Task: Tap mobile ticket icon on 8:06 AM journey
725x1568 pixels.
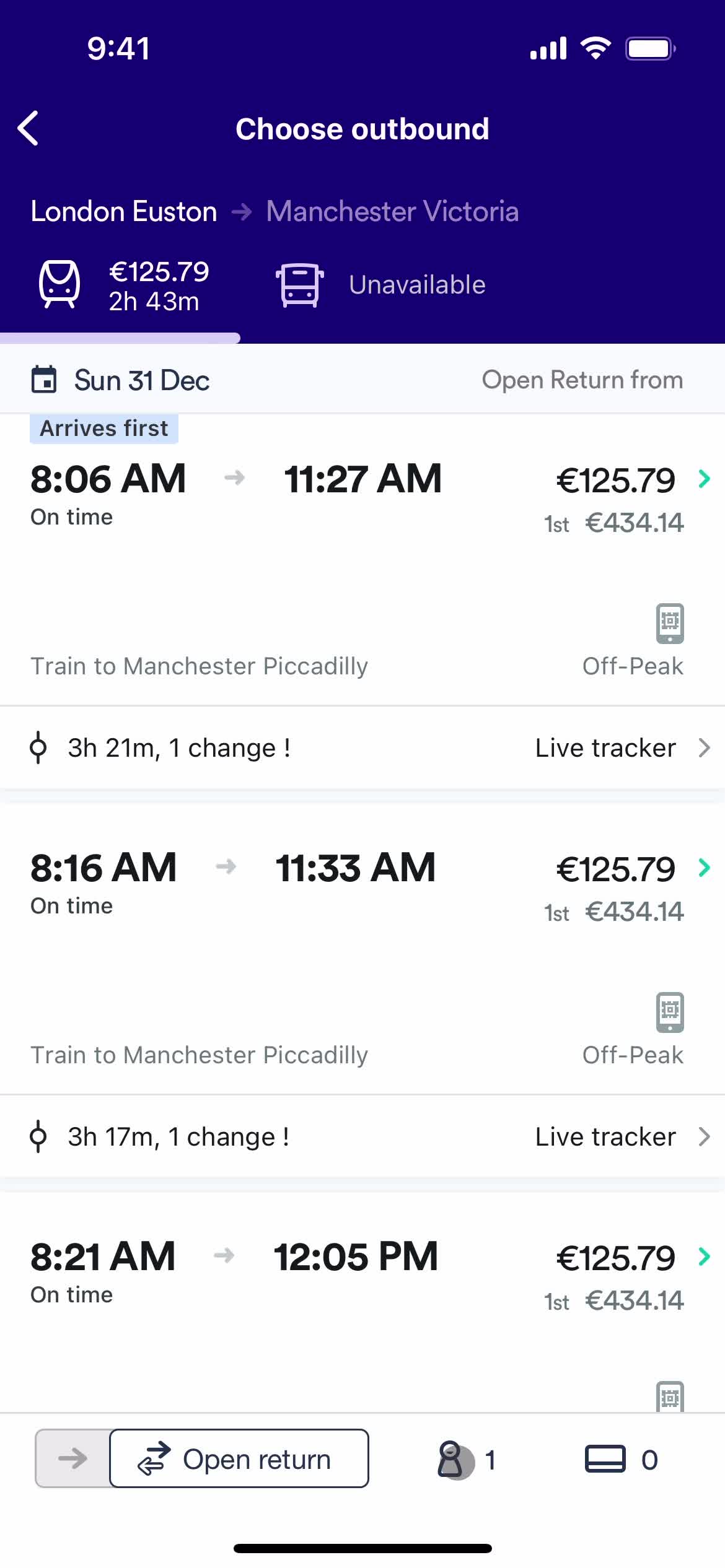Action: [670, 623]
